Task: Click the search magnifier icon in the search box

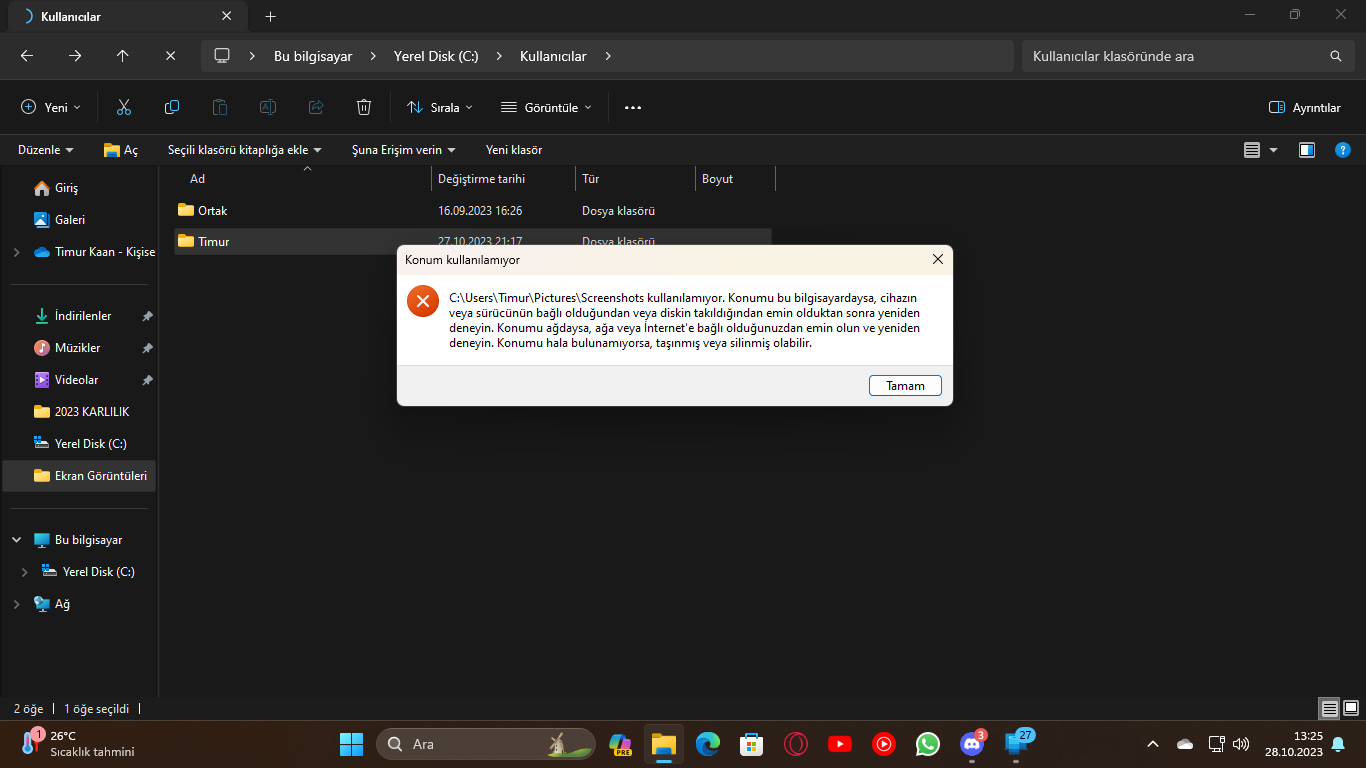Action: (1335, 56)
